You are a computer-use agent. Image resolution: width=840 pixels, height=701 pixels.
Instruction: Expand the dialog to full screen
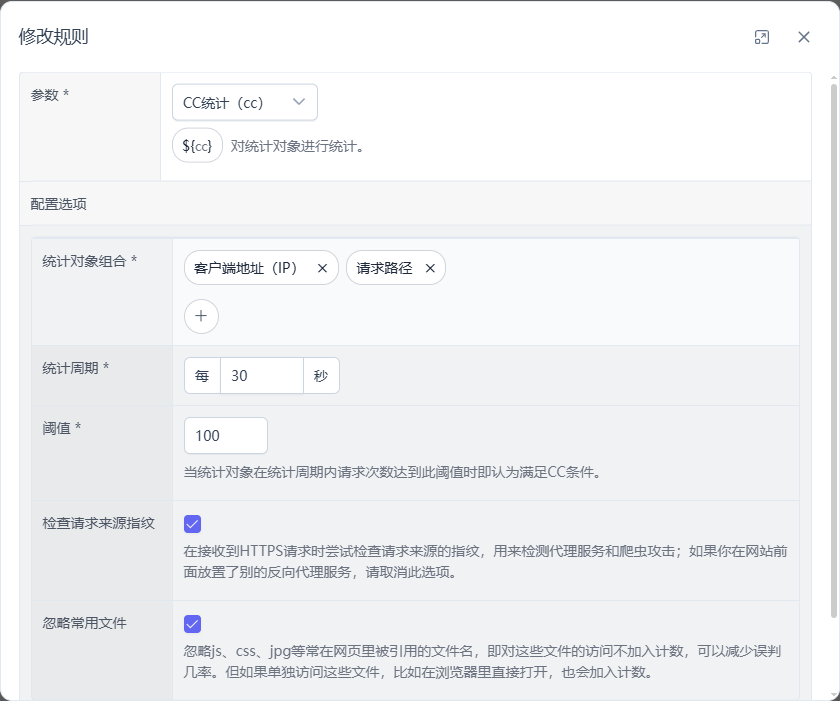(x=761, y=37)
